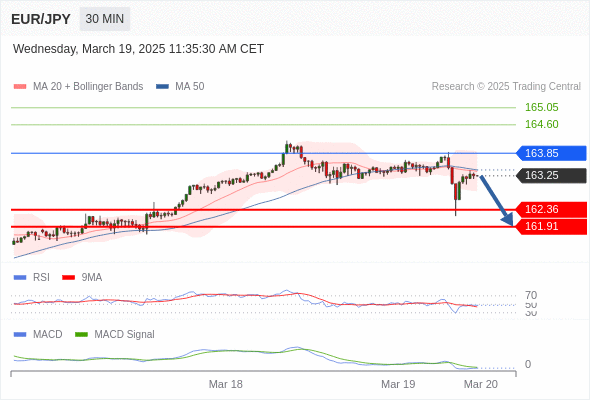Click the Mar 19 date axis label

[398, 384]
